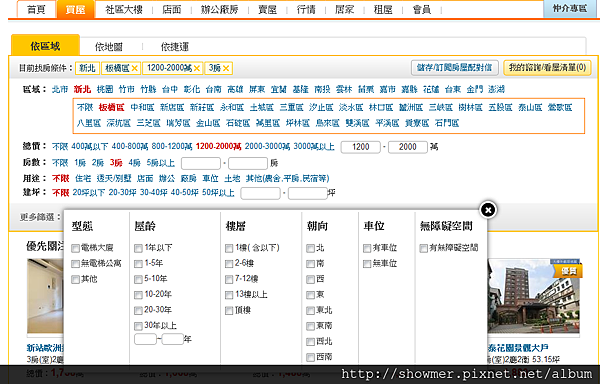Enable 有無障礙空間 accessibility filter

point(423,249)
